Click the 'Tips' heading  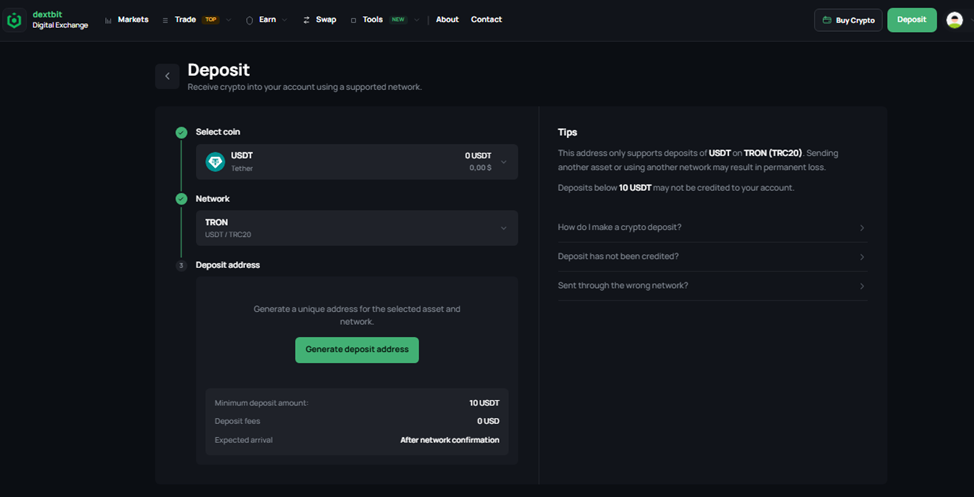(x=568, y=132)
